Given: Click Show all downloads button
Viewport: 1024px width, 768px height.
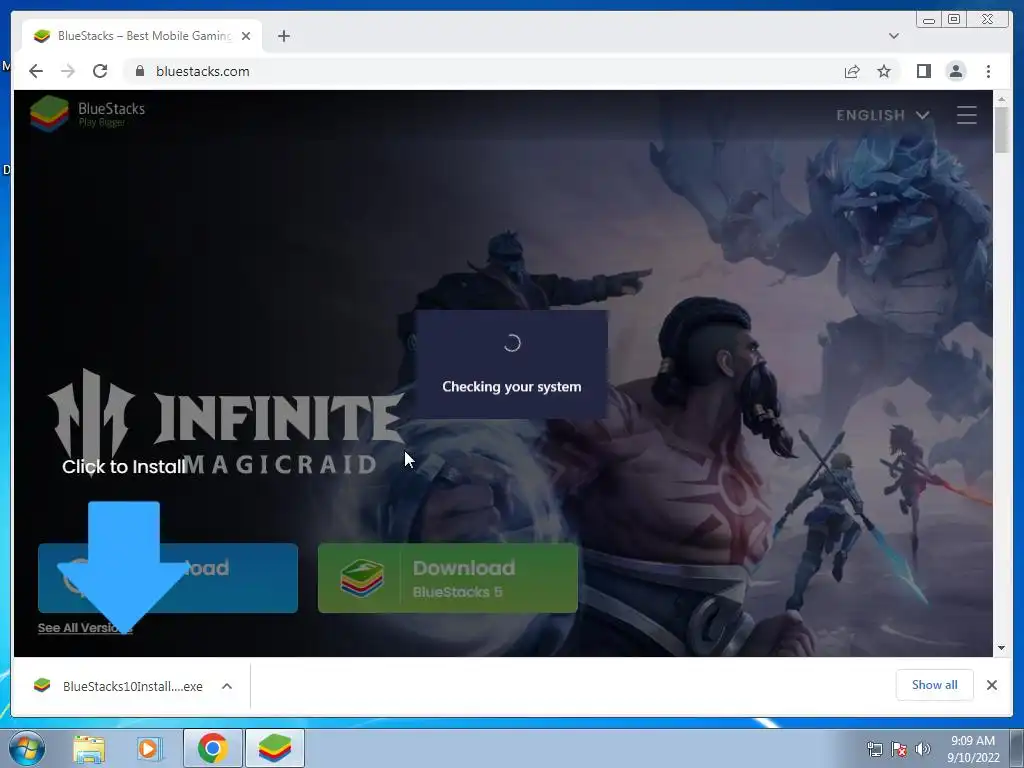Looking at the screenshot, I should 935,684.
